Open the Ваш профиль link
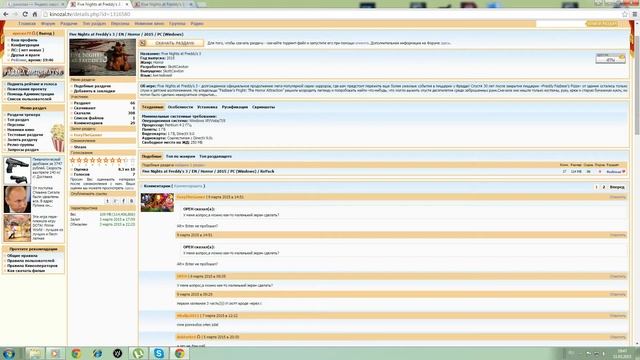640x360 pixels. pos(24,40)
